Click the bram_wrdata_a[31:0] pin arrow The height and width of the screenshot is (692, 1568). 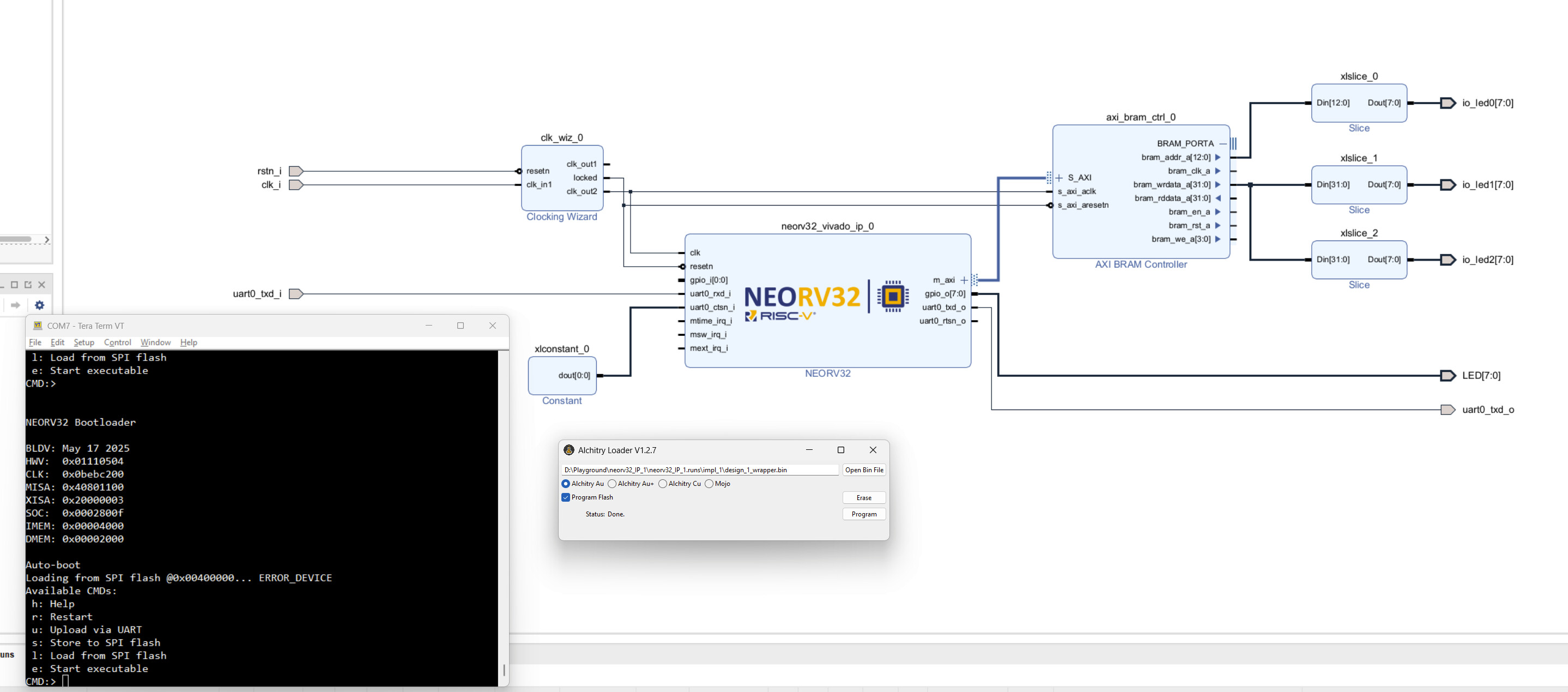[x=1218, y=184]
